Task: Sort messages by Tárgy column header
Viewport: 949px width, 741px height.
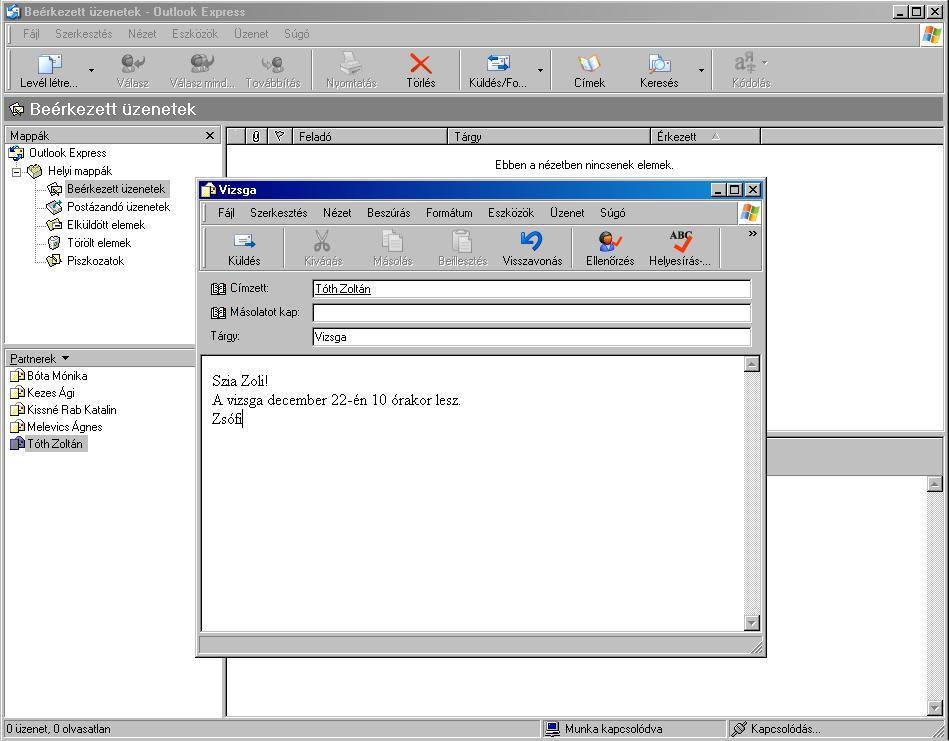Action: (x=549, y=137)
